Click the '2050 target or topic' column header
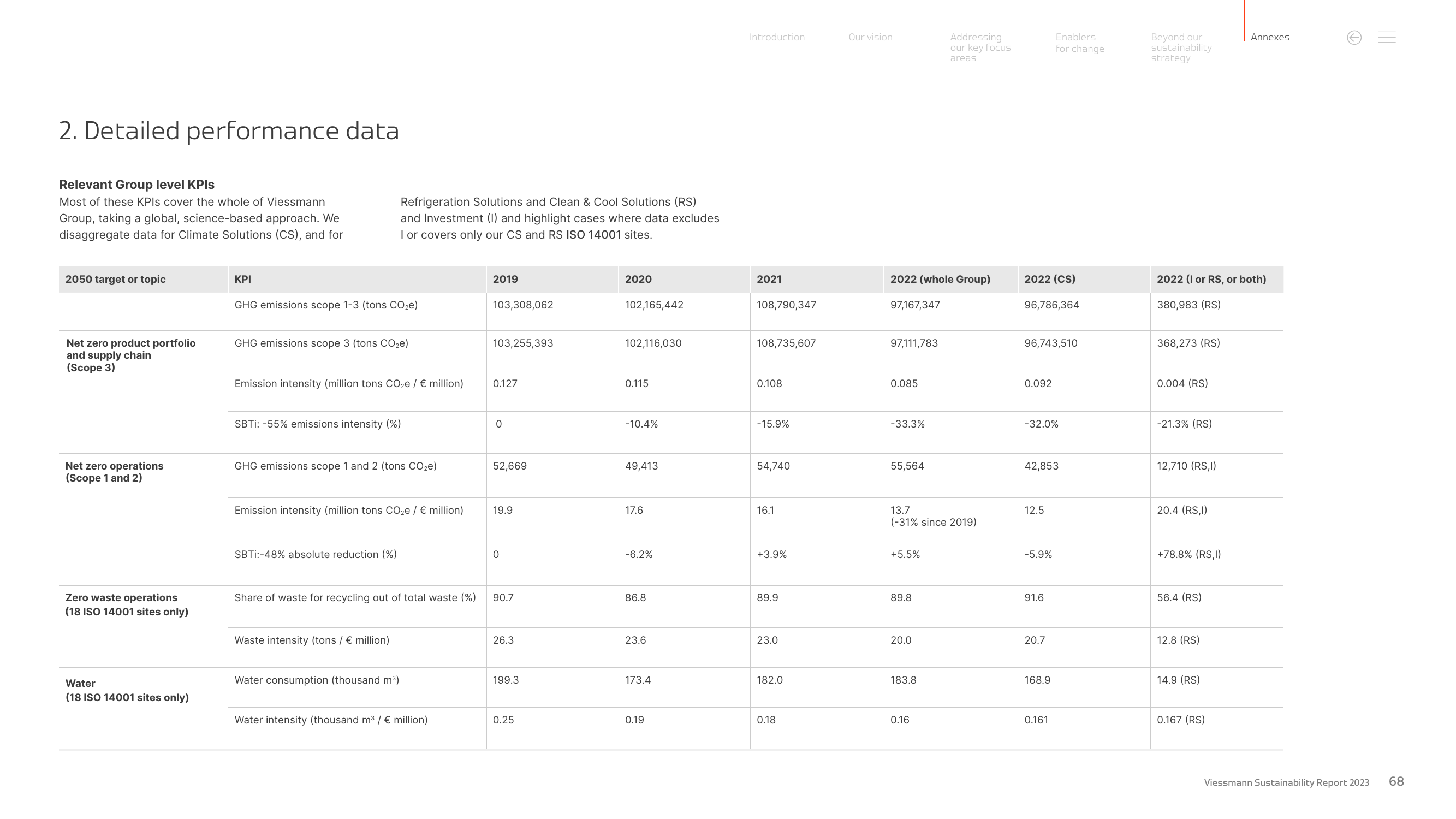 tap(115, 279)
